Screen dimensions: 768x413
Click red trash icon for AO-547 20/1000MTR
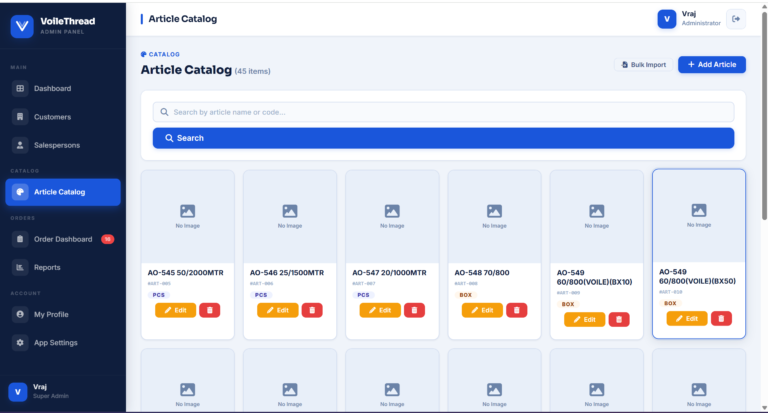tap(414, 310)
